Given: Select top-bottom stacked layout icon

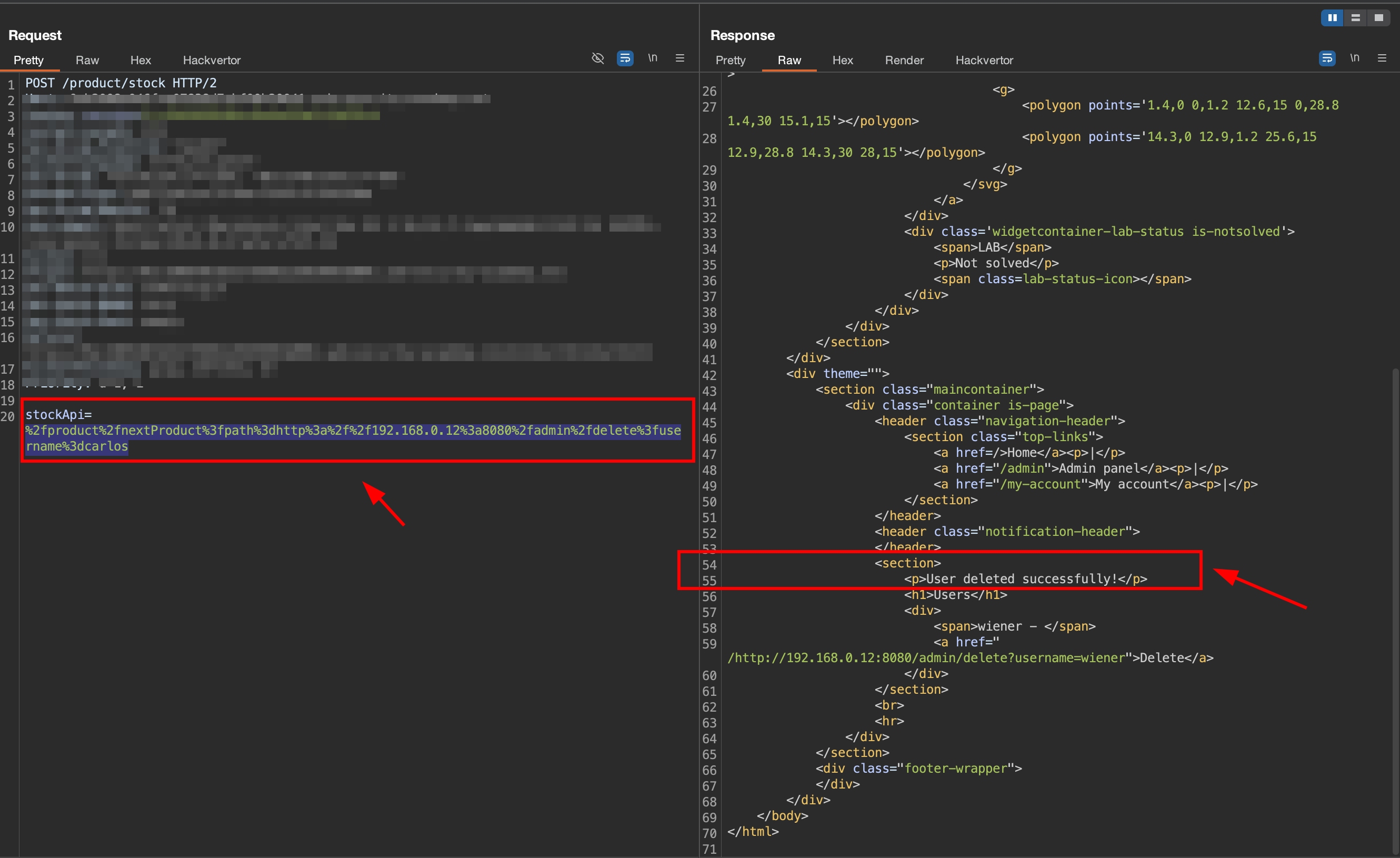Looking at the screenshot, I should [1355, 17].
